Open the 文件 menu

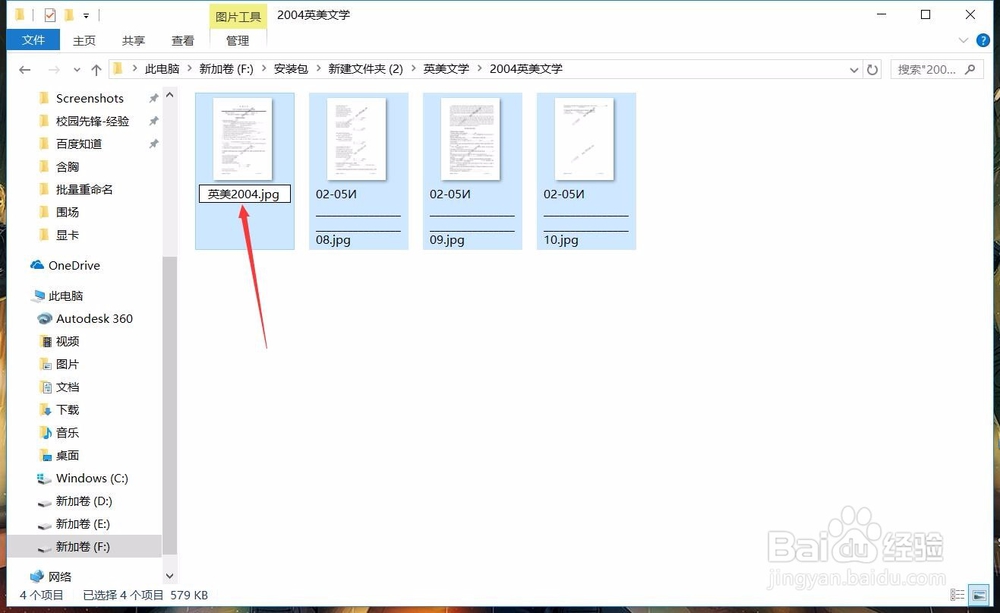click(x=33, y=40)
